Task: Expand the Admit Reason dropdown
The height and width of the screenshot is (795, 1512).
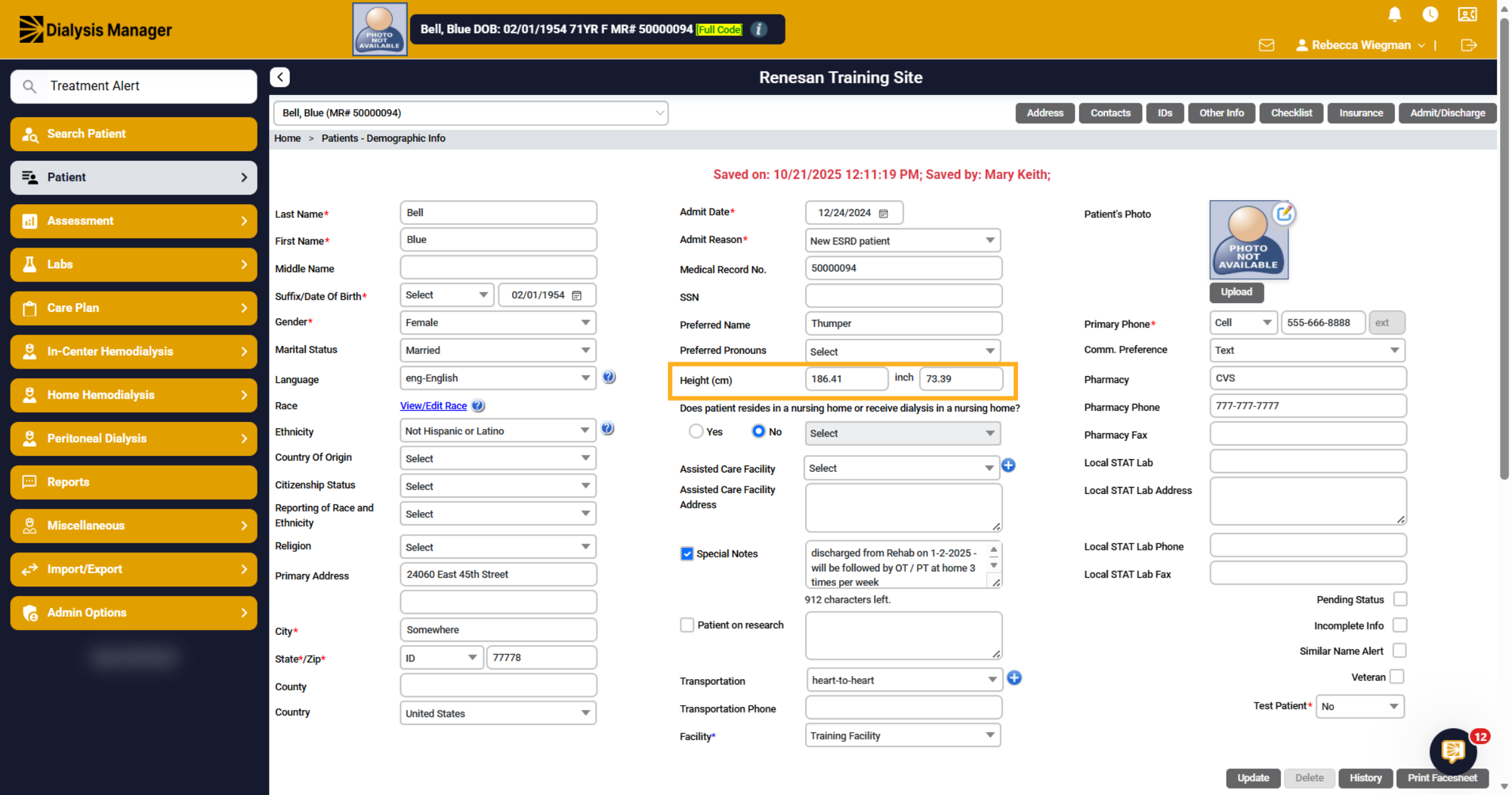Action: pos(903,241)
